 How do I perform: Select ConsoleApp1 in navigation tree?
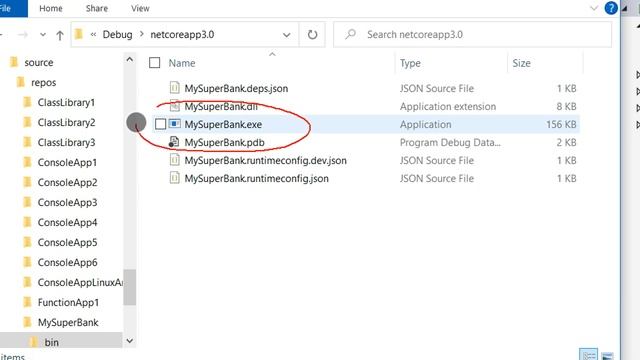[67, 162]
